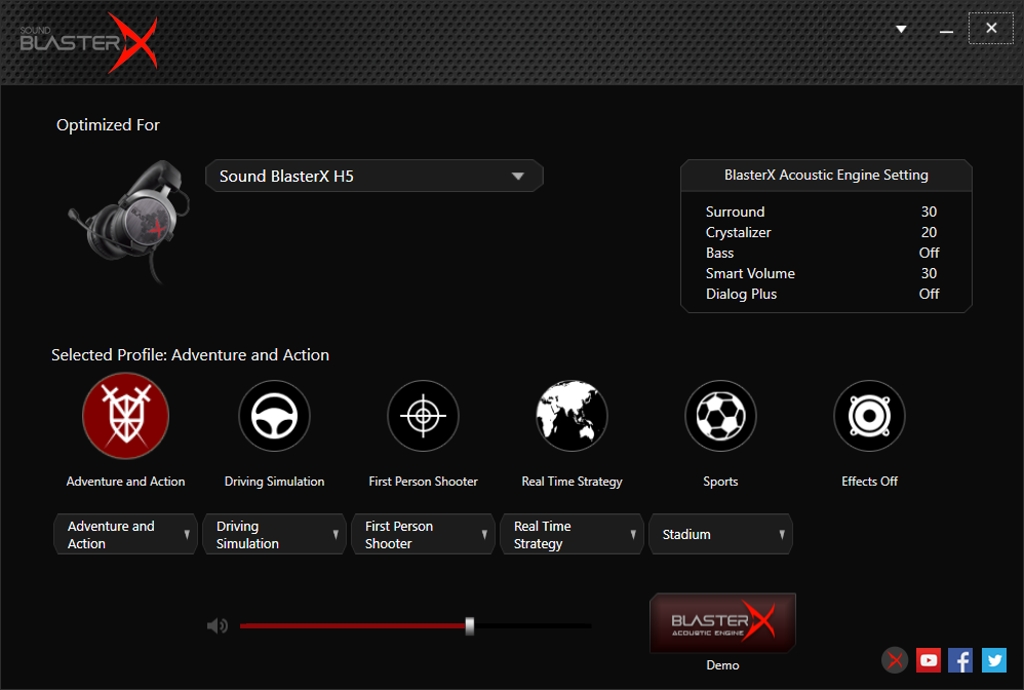Click the red X icon beside YouTube
Image resolution: width=1024 pixels, height=690 pixels.
pyautogui.click(x=895, y=660)
